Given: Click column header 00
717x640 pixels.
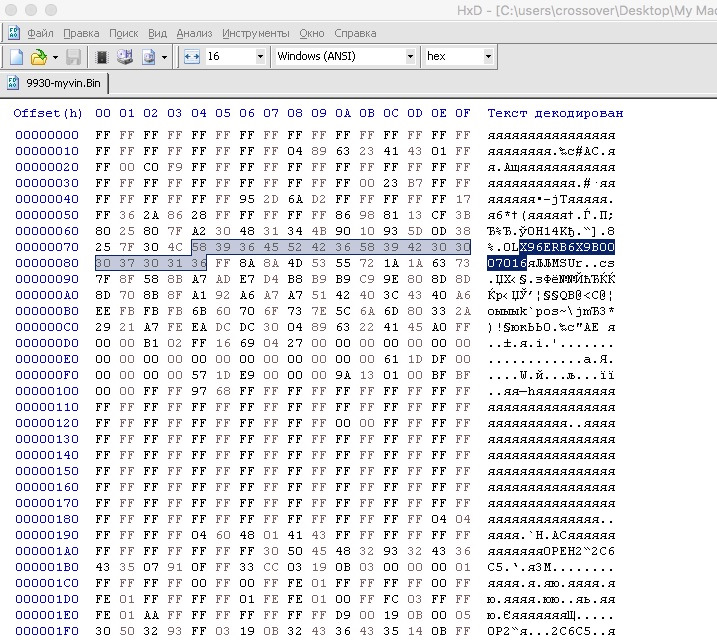Looking at the screenshot, I should click(103, 113).
